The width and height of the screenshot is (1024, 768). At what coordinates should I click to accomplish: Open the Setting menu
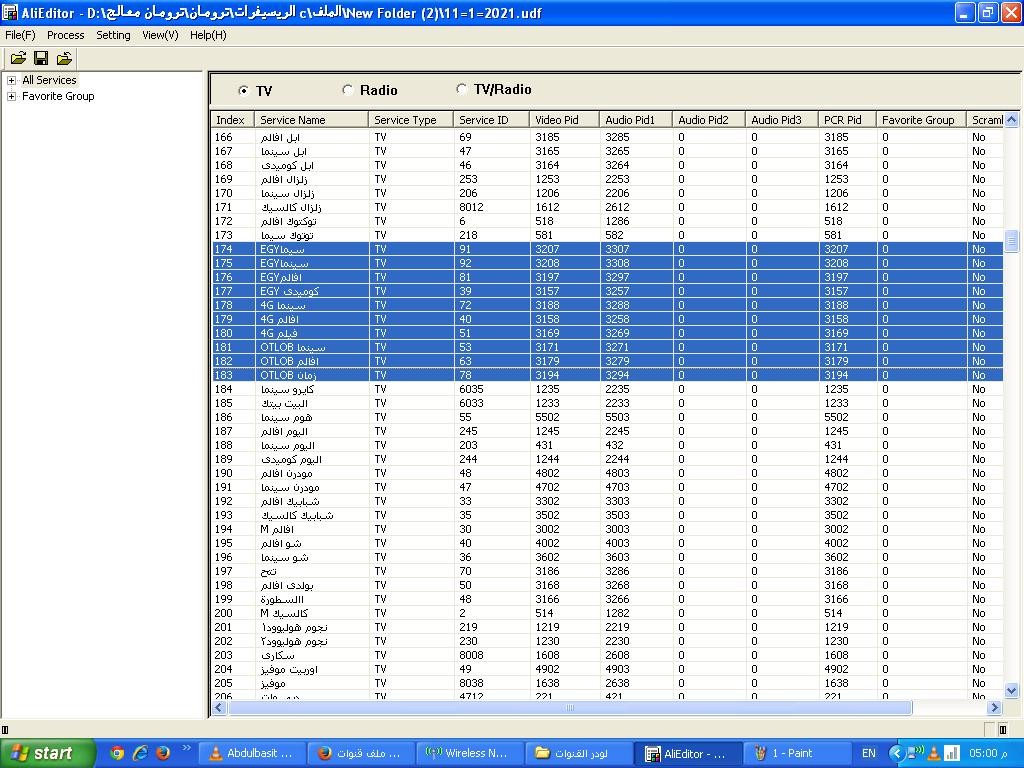113,35
